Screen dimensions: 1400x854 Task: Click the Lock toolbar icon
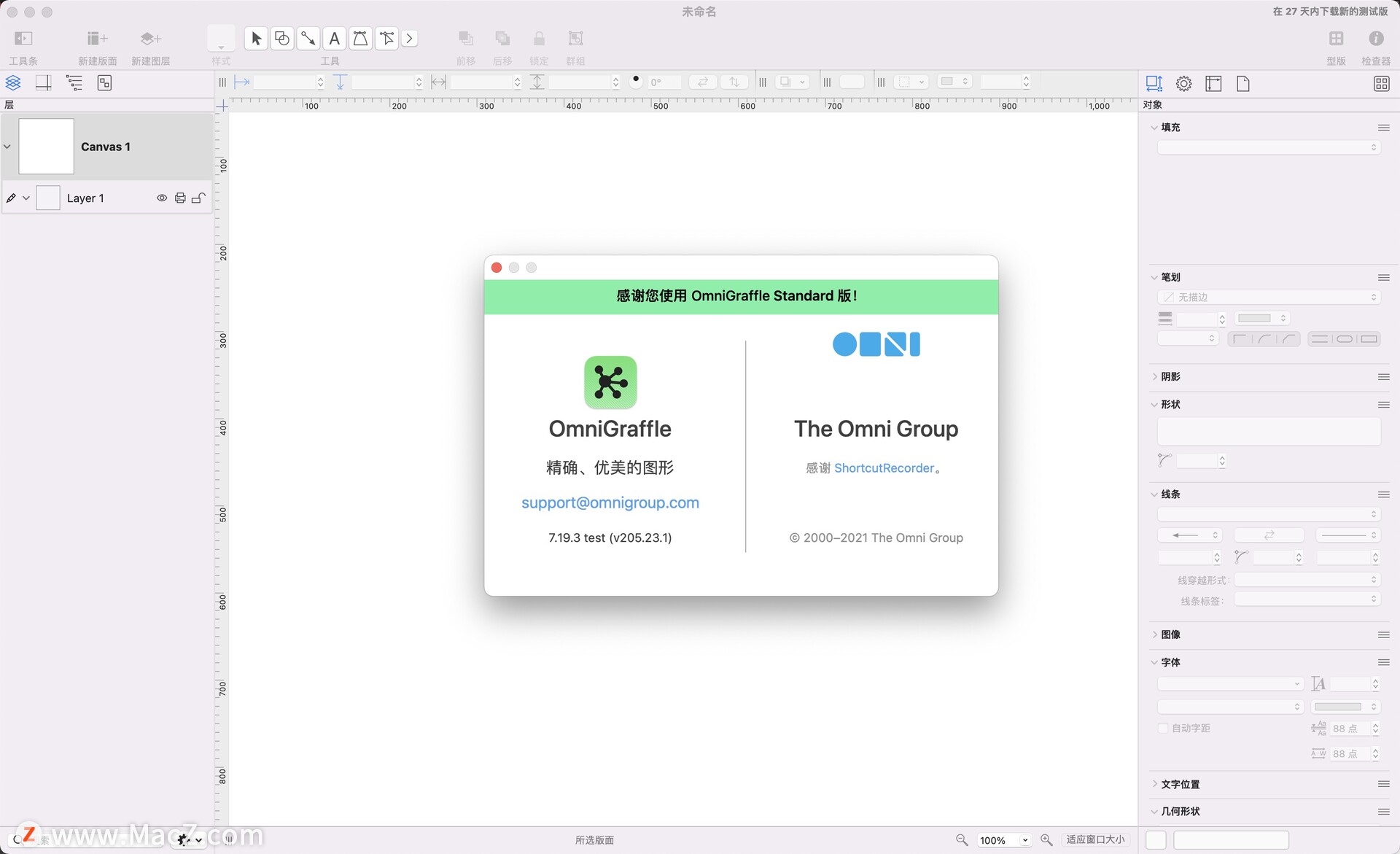(x=539, y=39)
